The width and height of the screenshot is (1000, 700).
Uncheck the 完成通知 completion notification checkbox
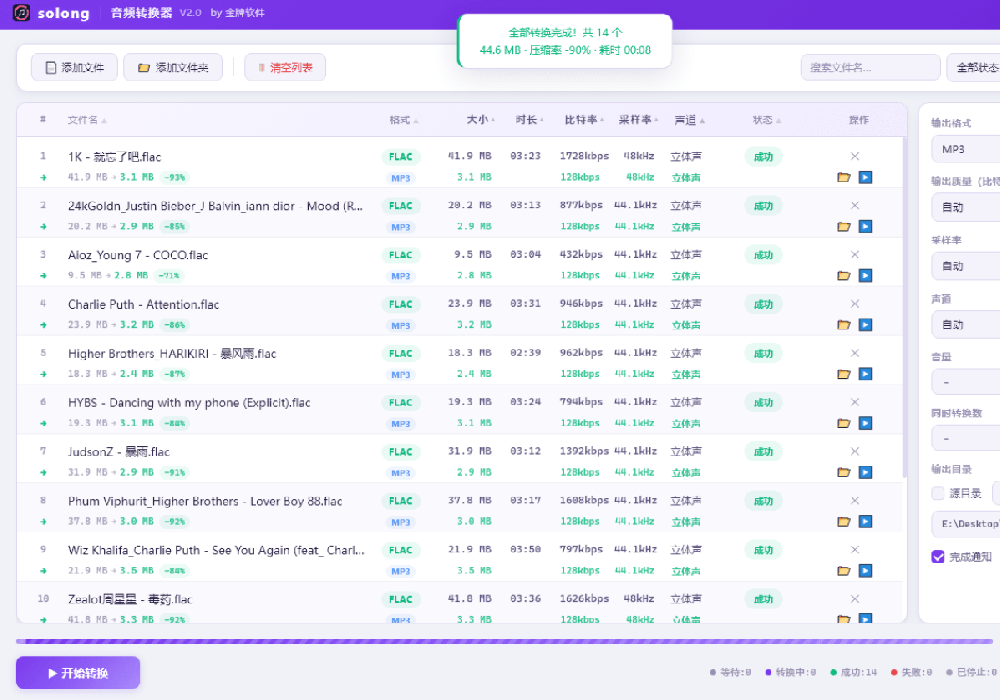(x=938, y=557)
